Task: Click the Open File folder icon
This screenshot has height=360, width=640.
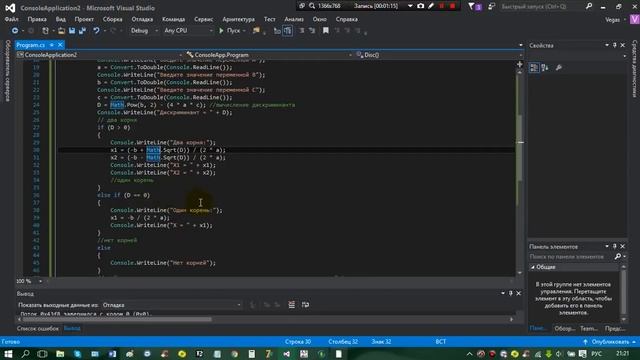Action: tap(61, 31)
